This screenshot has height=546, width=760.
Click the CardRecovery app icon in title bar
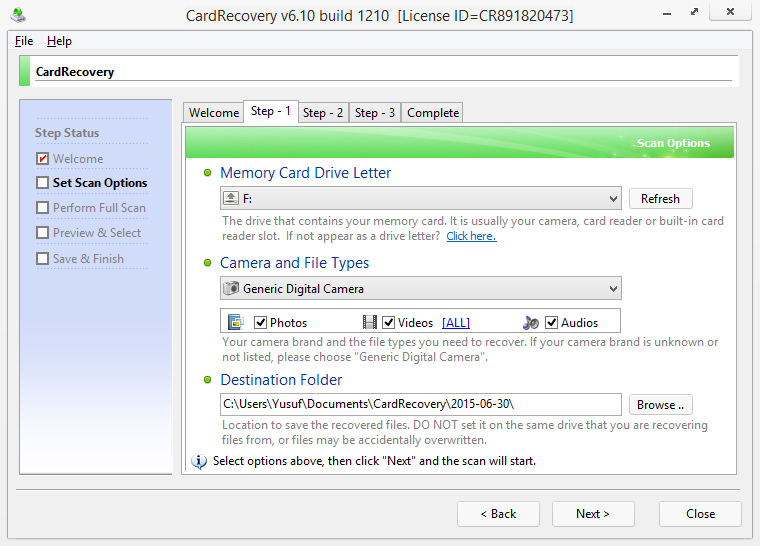(x=18, y=16)
